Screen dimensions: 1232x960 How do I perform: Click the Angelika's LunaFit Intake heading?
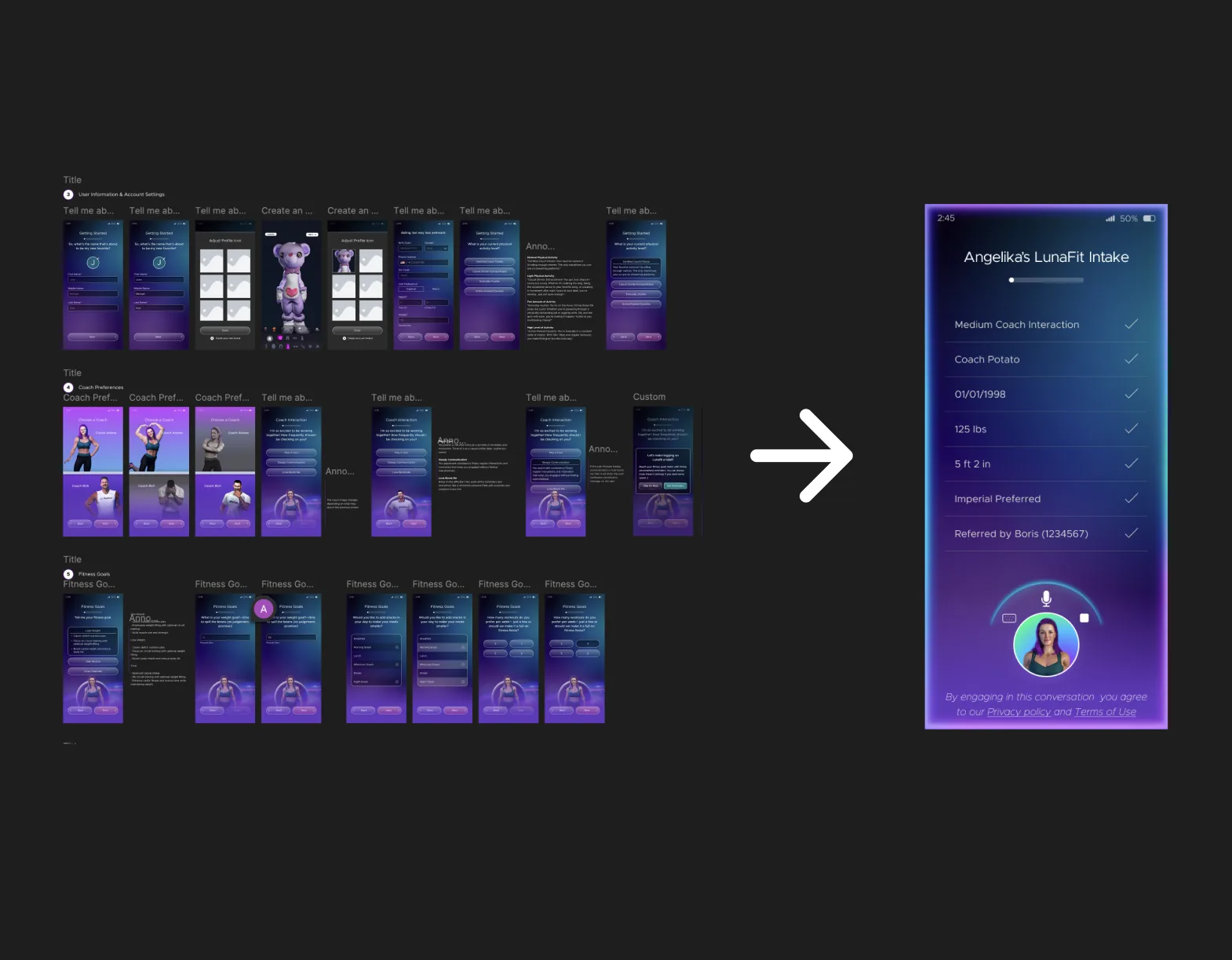coord(1046,257)
